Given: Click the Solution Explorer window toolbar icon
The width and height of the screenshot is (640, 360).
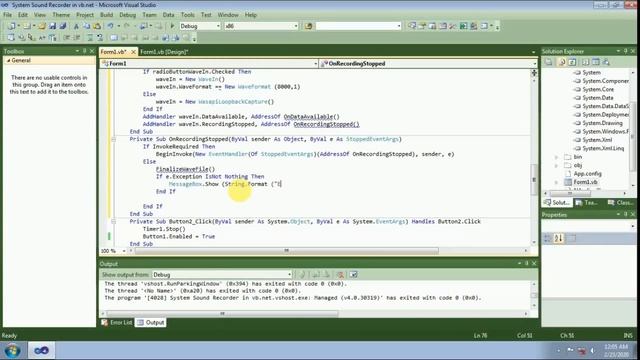Looking at the screenshot, I should pos(412,26).
